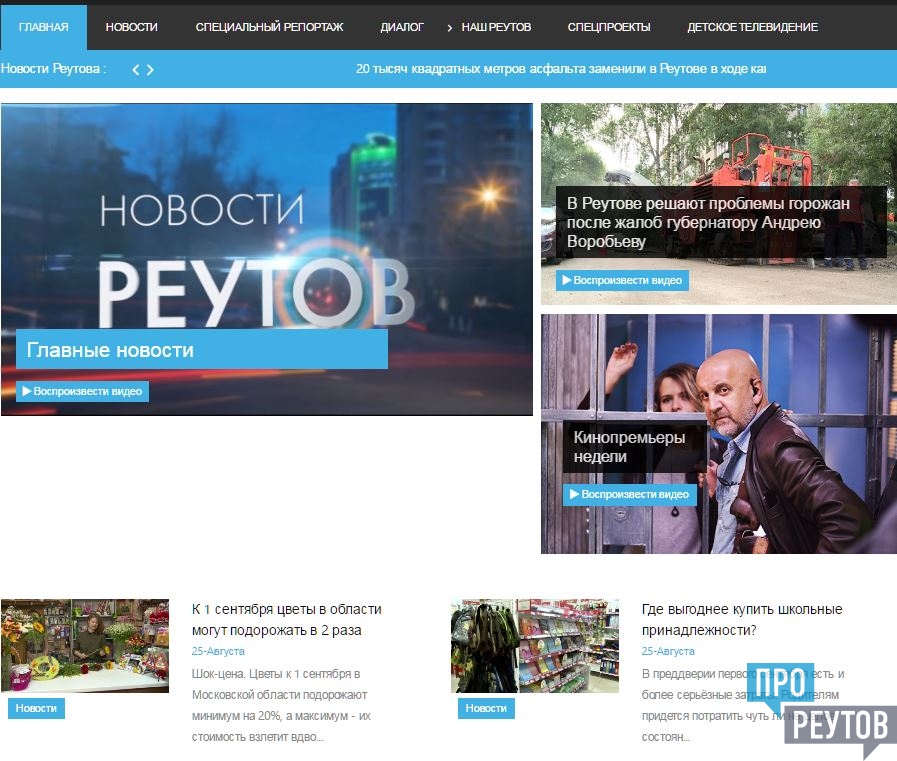Screen dimensions: 897x761
Task: Read article on buying school supplies
Action: point(741,619)
